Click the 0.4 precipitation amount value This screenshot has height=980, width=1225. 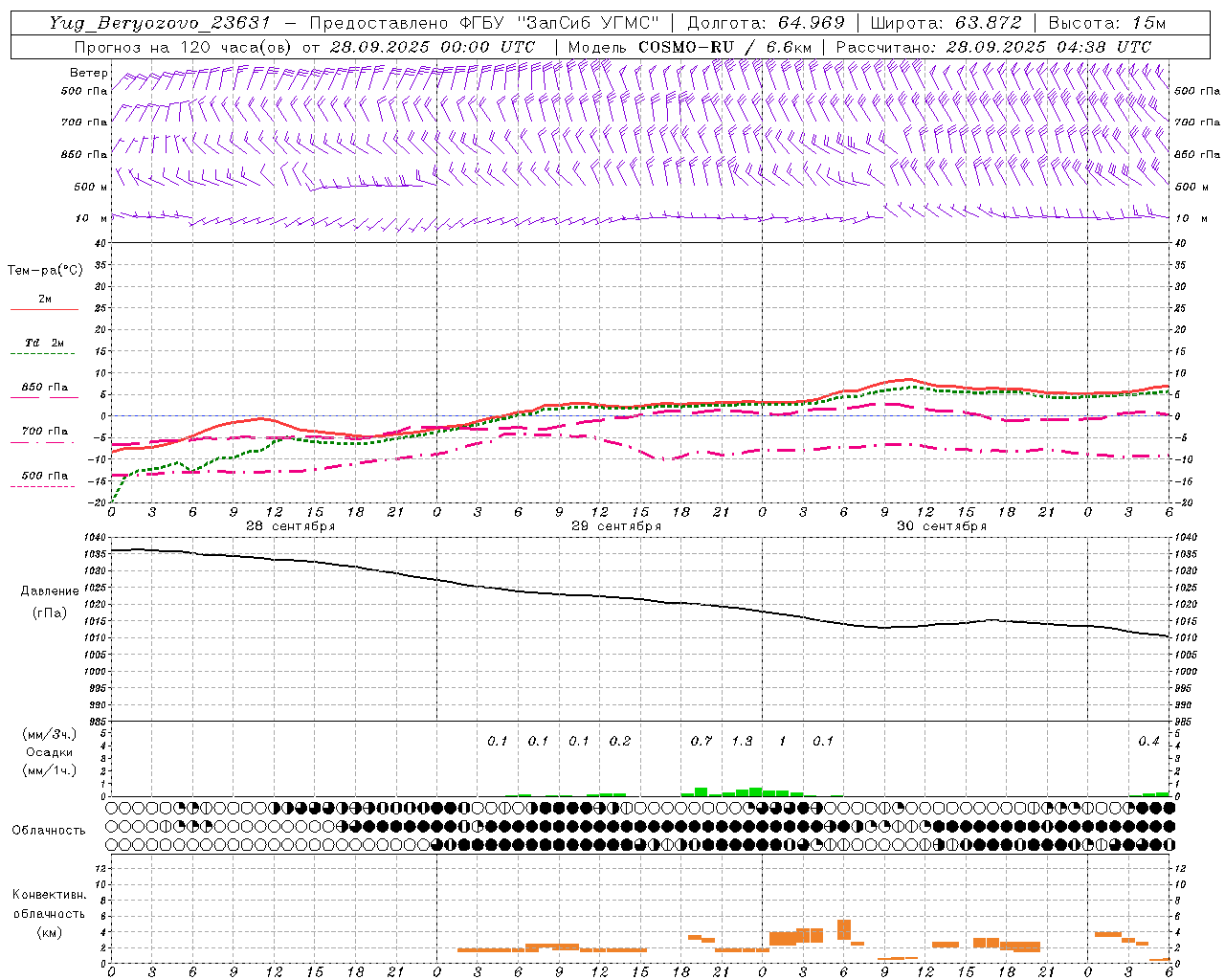point(1148,741)
